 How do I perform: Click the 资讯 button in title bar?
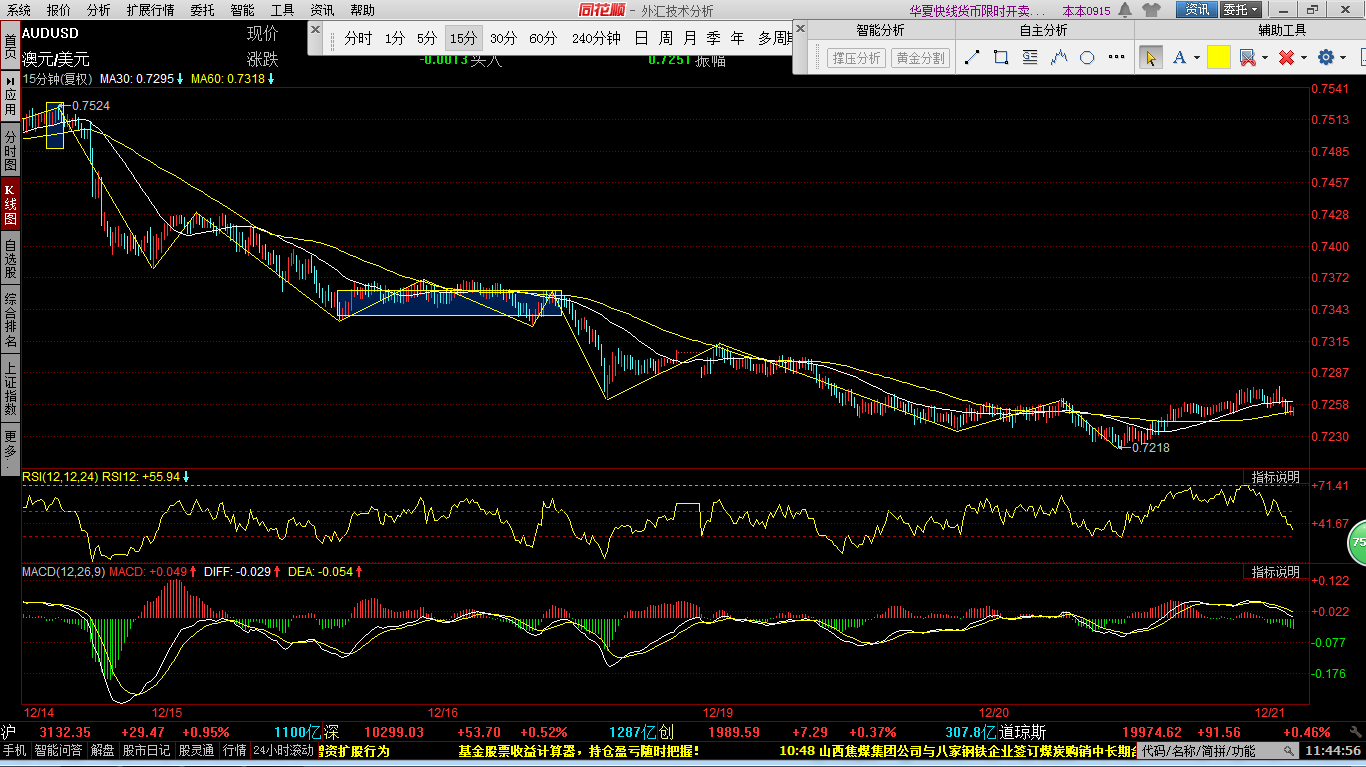(1197, 10)
